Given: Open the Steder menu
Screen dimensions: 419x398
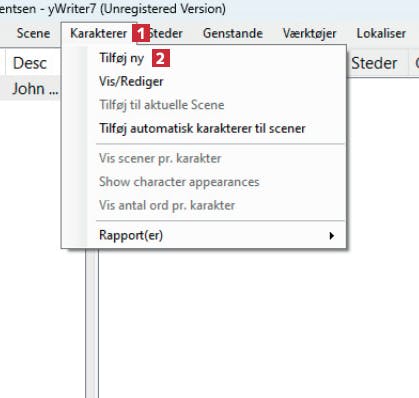Looking at the screenshot, I should tap(166, 33).
